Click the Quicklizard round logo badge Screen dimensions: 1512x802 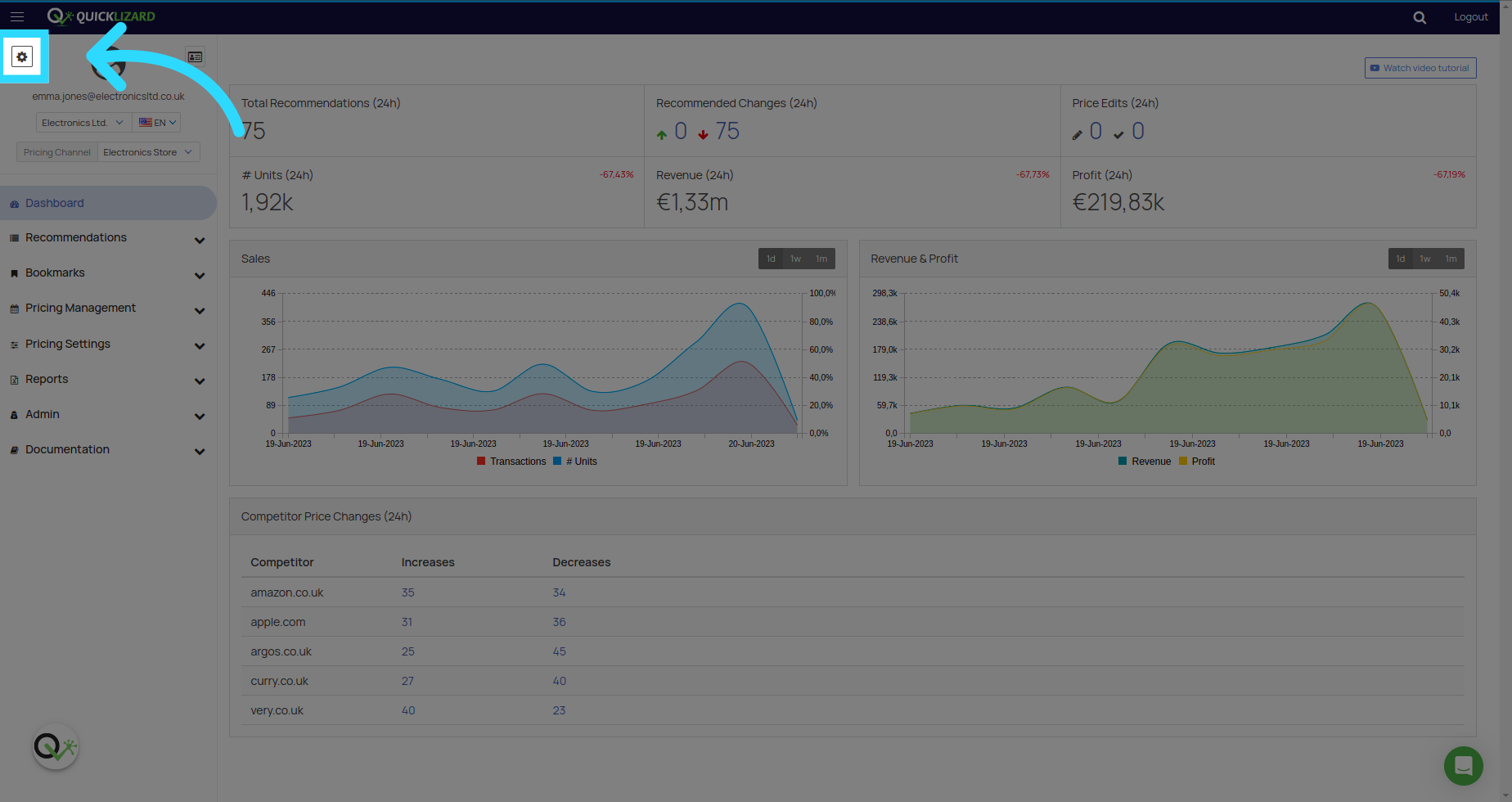pyautogui.click(x=56, y=746)
